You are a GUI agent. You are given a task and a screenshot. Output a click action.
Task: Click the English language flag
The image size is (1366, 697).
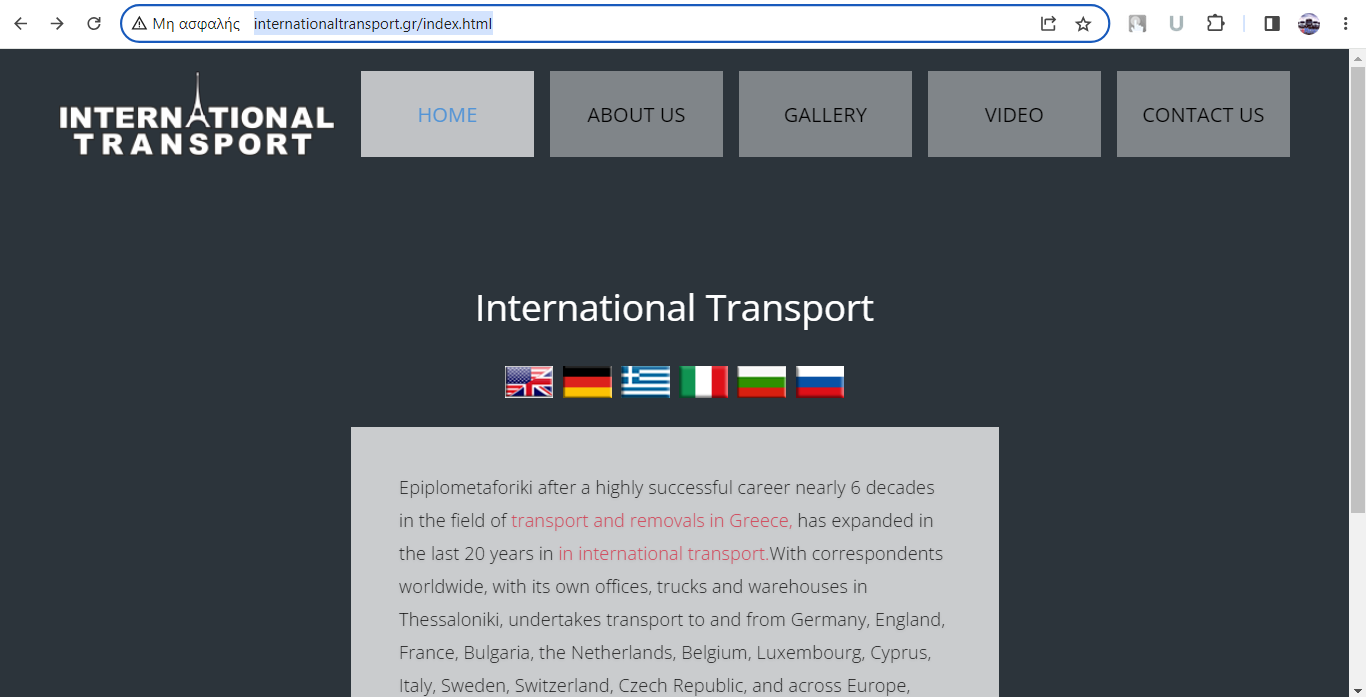pyautogui.click(x=529, y=382)
